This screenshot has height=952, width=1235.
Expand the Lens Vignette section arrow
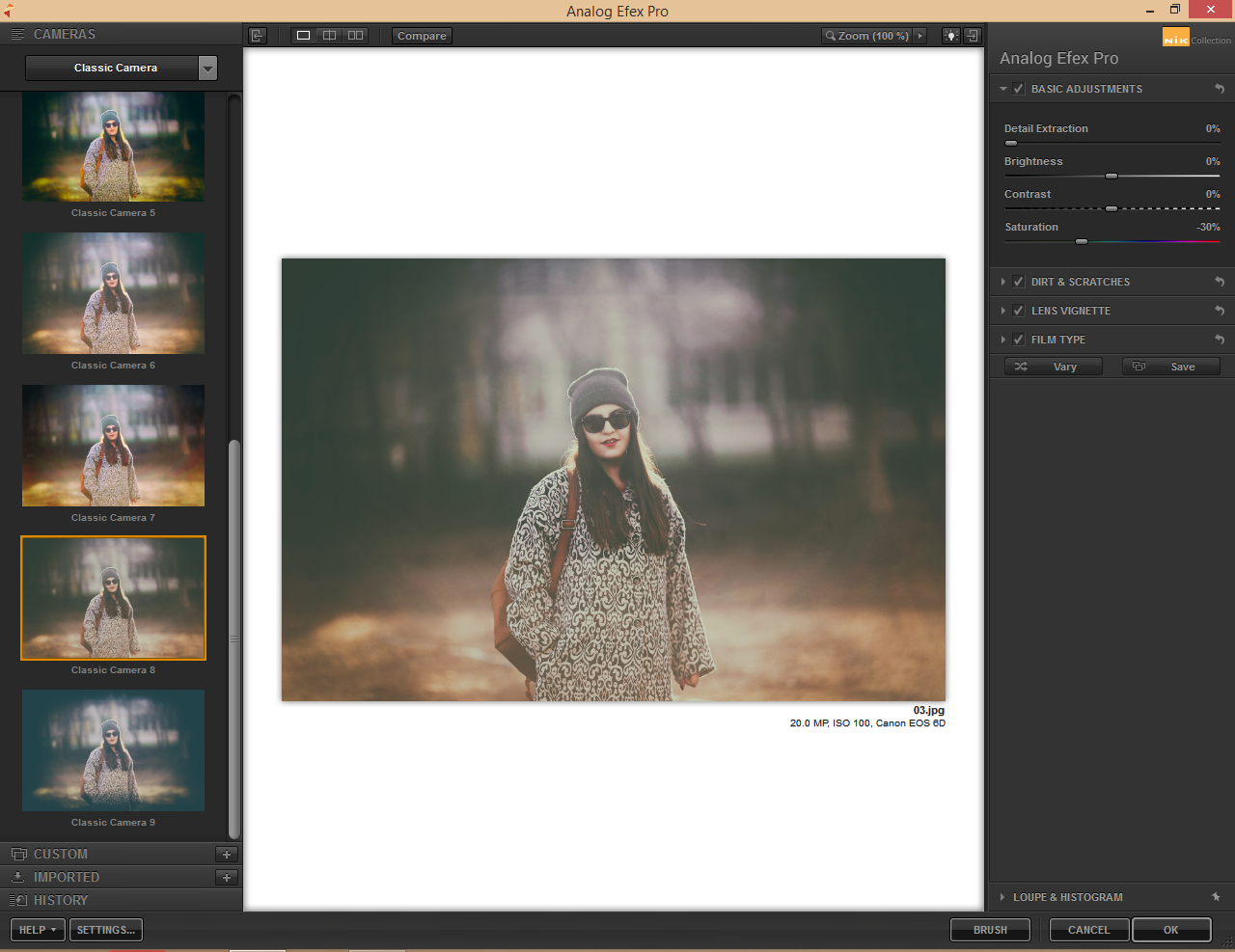click(x=1003, y=311)
